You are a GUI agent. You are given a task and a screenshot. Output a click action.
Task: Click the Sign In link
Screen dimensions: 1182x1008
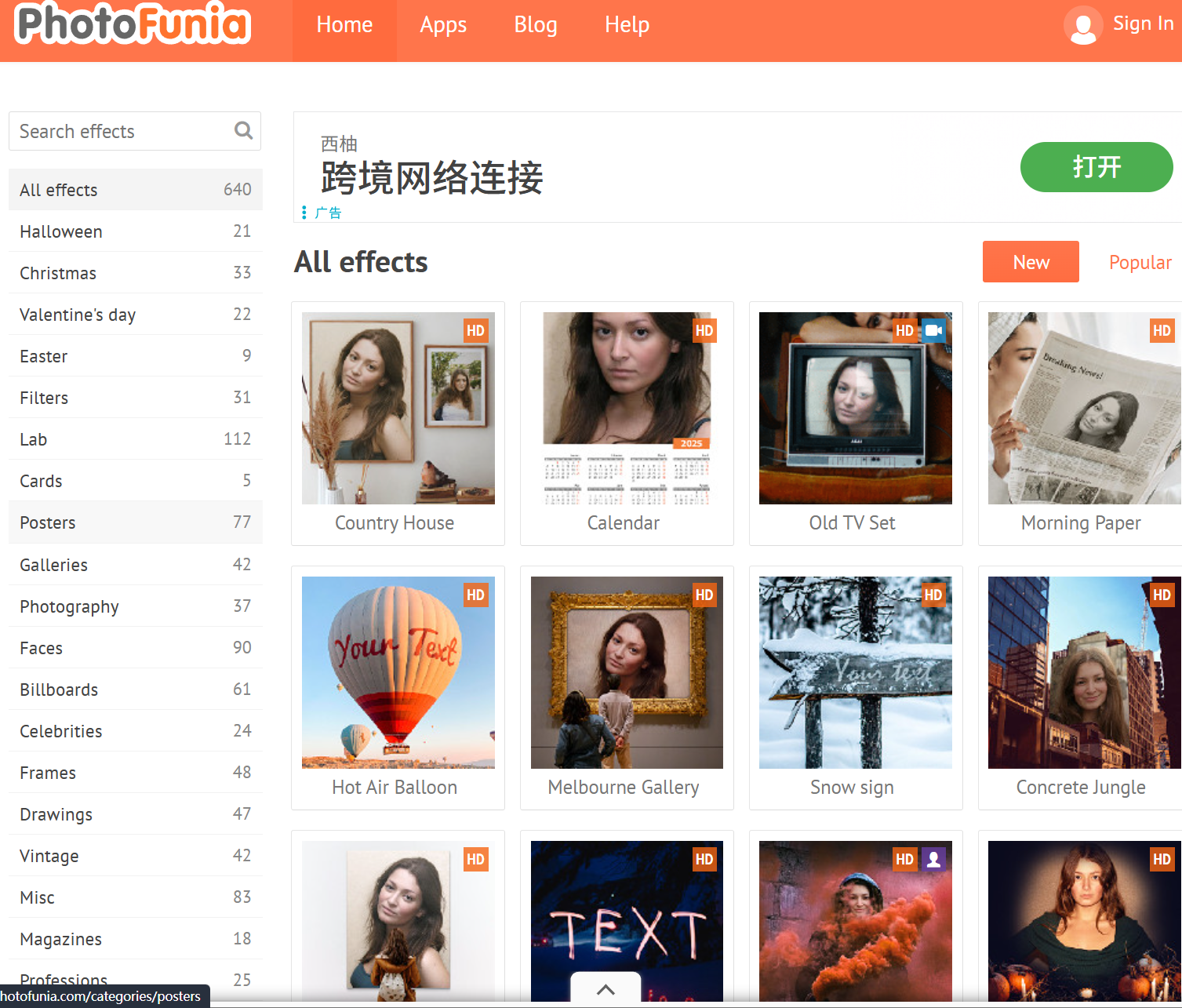click(1143, 24)
